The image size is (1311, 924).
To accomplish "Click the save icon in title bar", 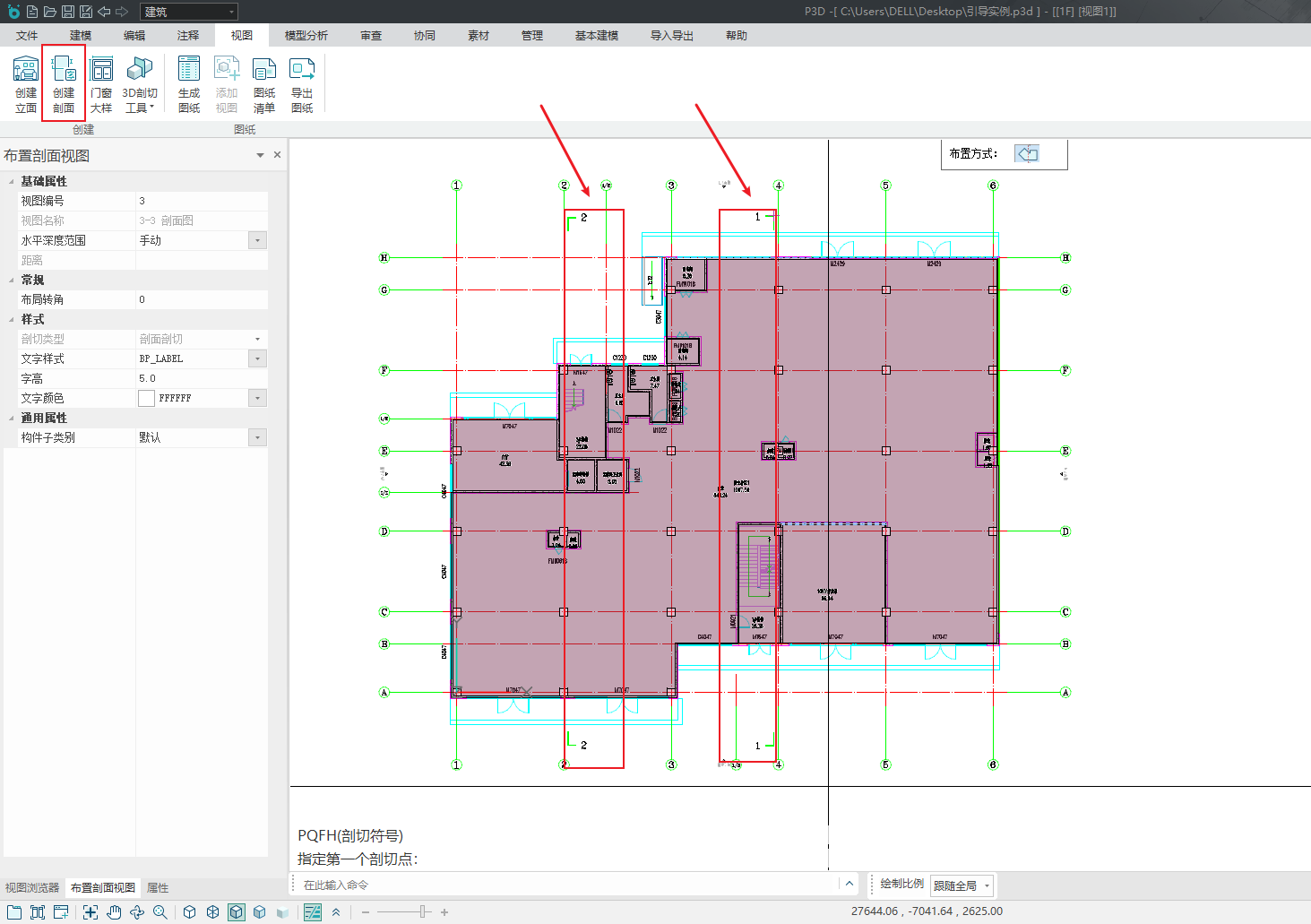I will (67, 12).
